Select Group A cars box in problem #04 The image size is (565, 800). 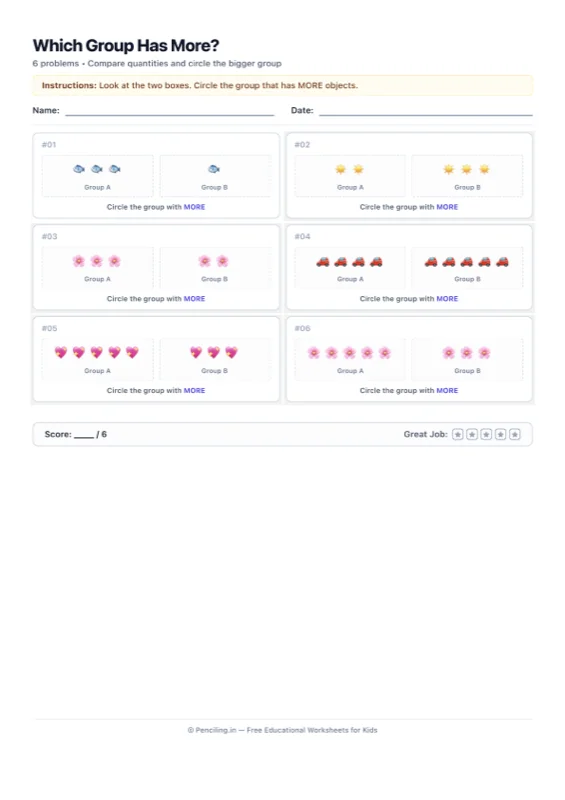pyautogui.click(x=350, y=268)
